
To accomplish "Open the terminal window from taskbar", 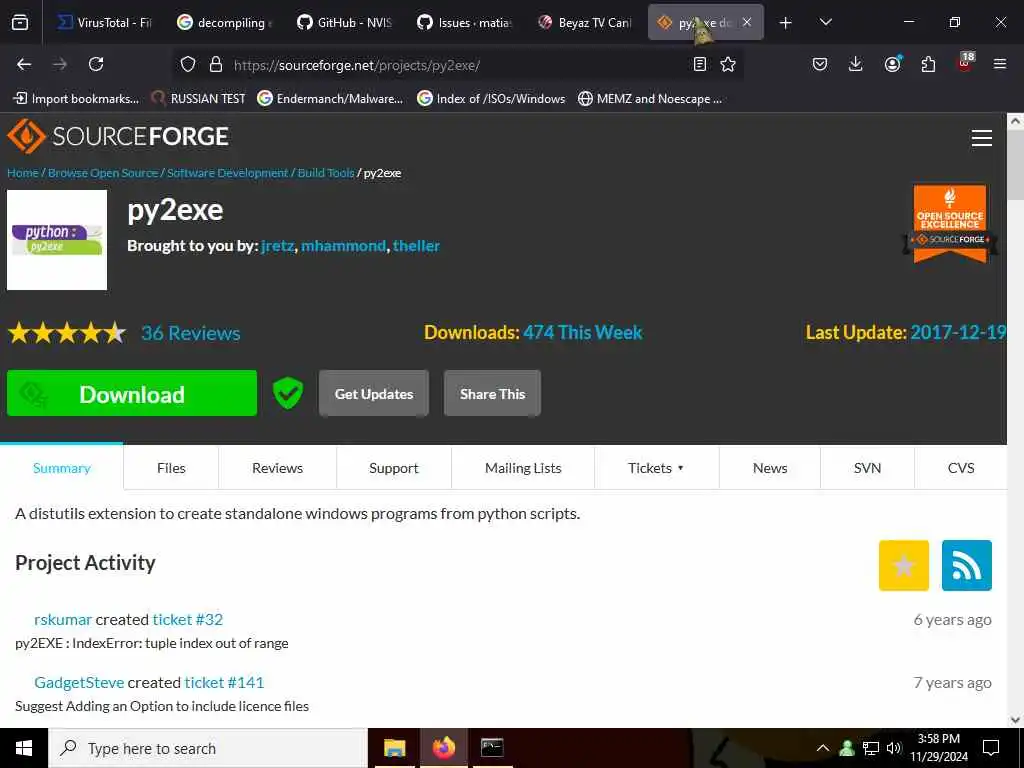I will [x=492, y=748].
